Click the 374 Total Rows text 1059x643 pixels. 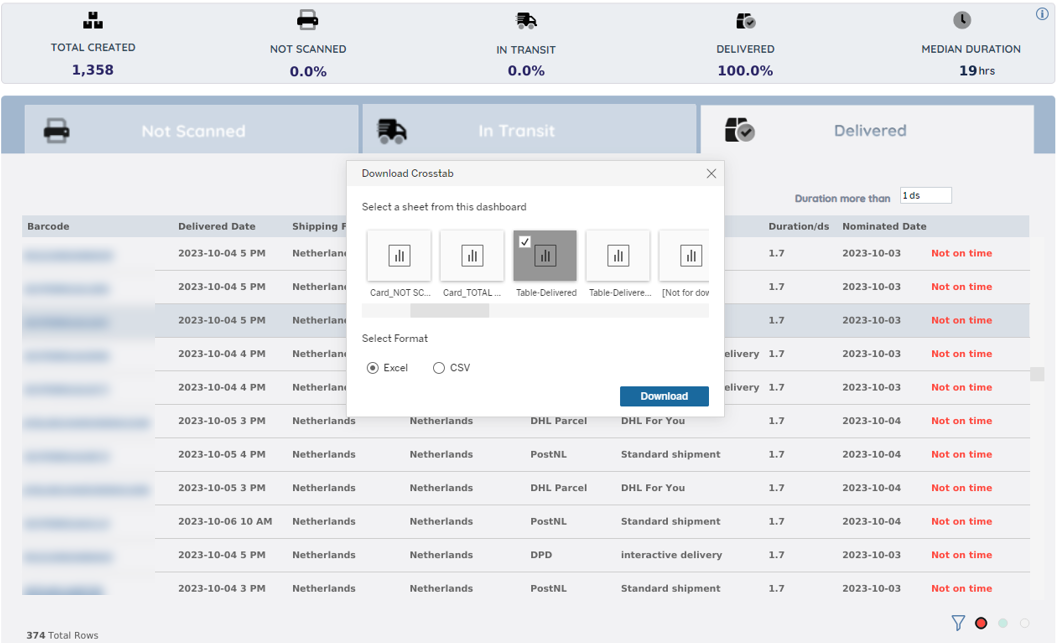62,635
